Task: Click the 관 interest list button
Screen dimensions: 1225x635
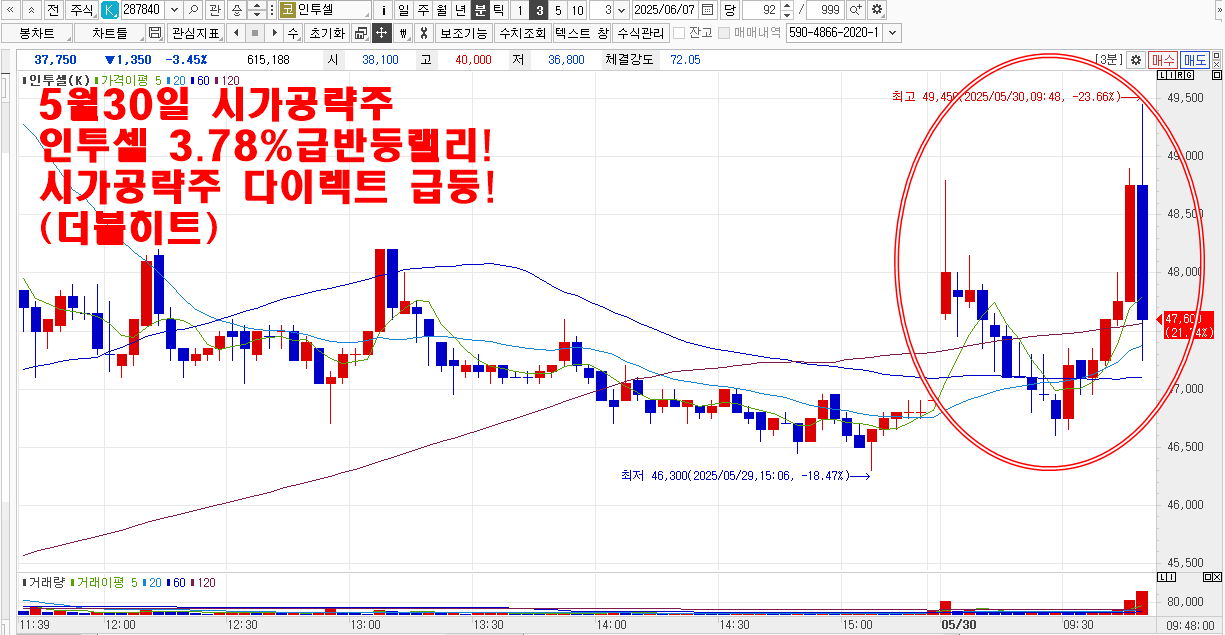Action: click(214, 10)
